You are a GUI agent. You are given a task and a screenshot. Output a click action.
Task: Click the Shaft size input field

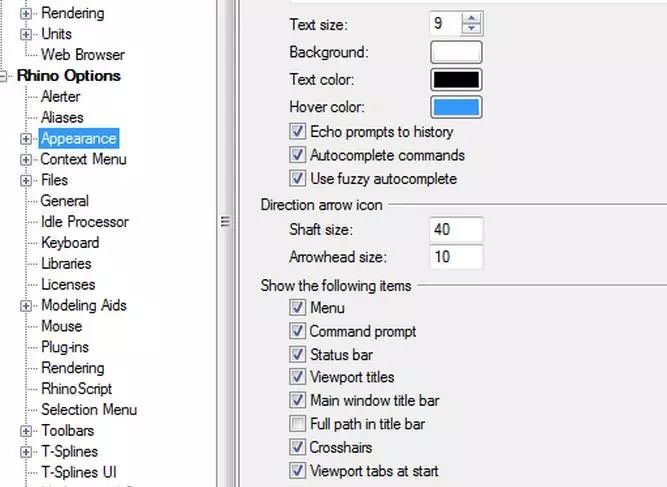pos(456,230)
